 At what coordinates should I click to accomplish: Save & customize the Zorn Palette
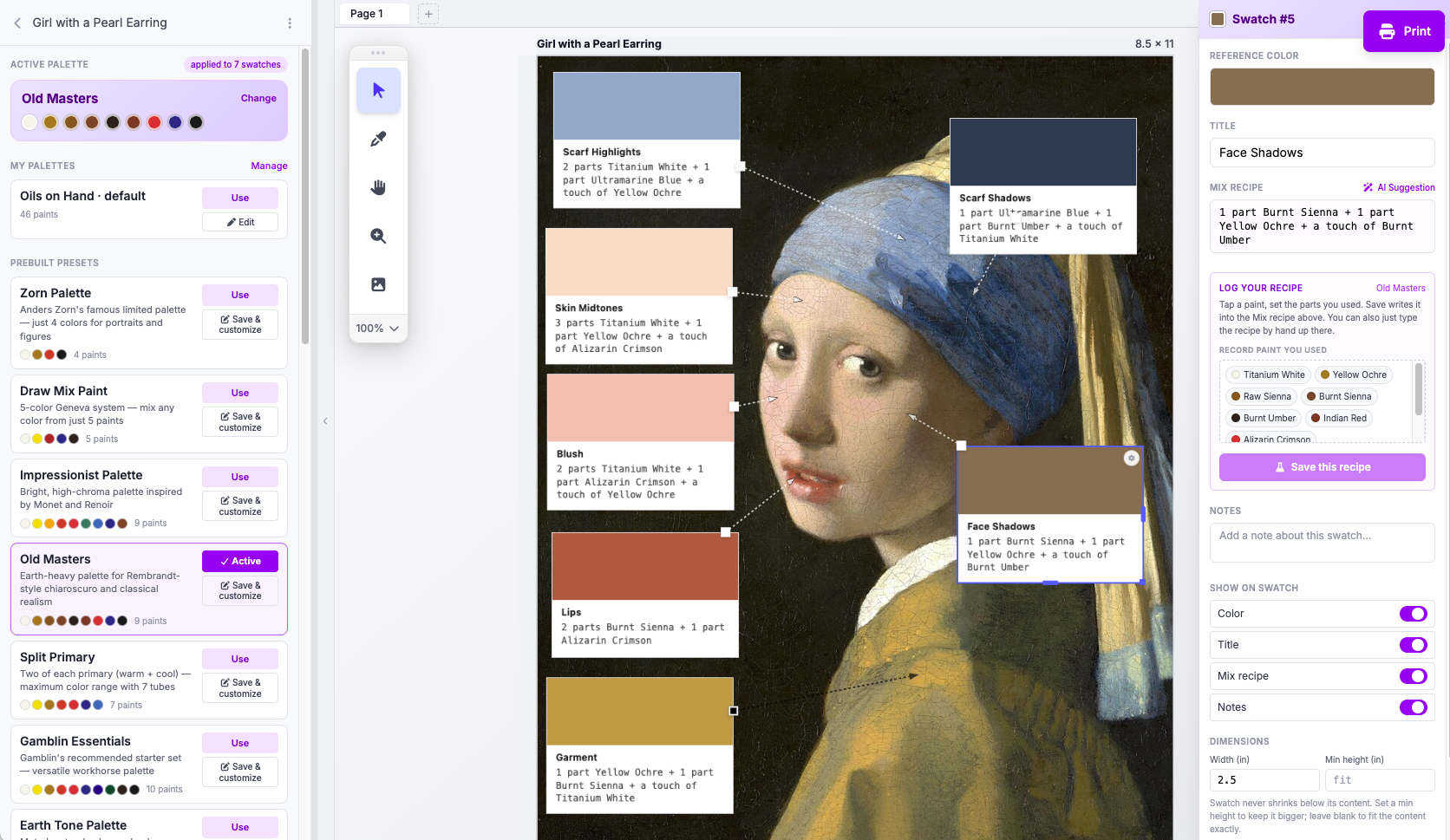click(240, 324)
